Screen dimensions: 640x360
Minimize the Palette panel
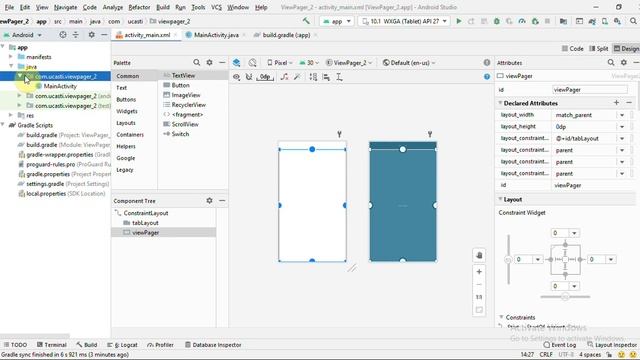(x=222, y=62)
